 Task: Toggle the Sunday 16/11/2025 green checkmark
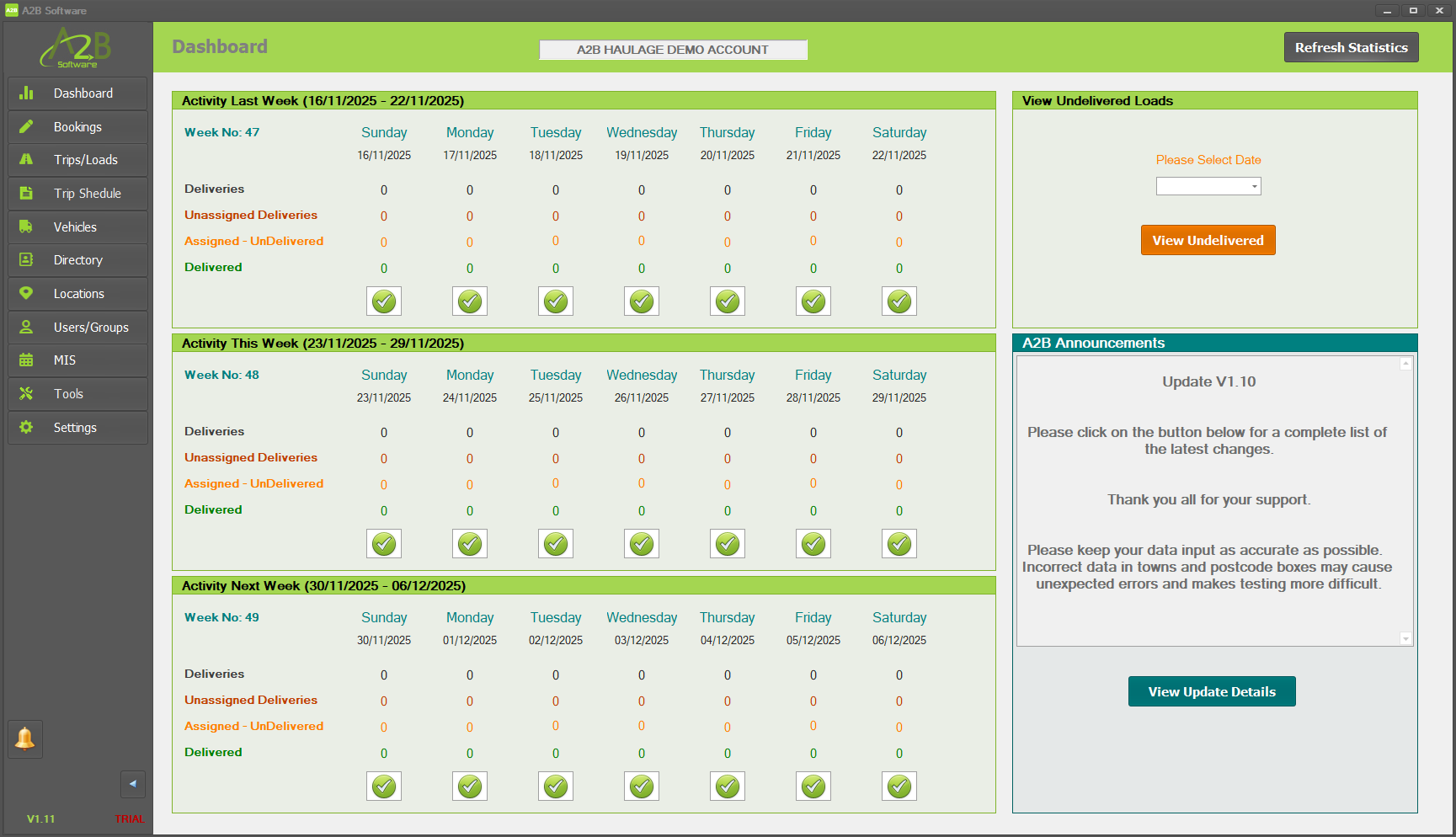point(384,301)
